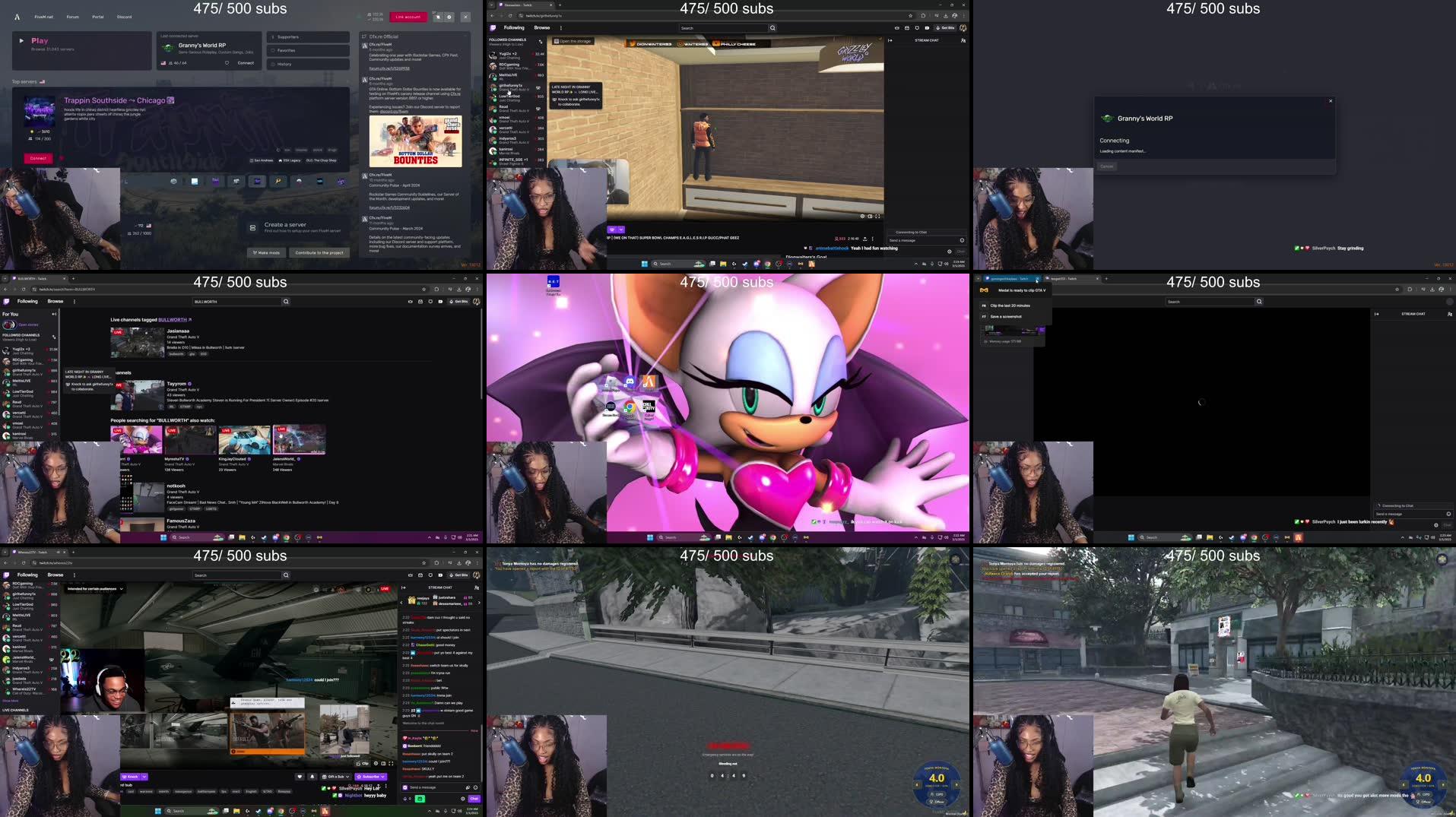
Task: Bookmark the BULLWORTH page with star icon
Action: point(423,290)
